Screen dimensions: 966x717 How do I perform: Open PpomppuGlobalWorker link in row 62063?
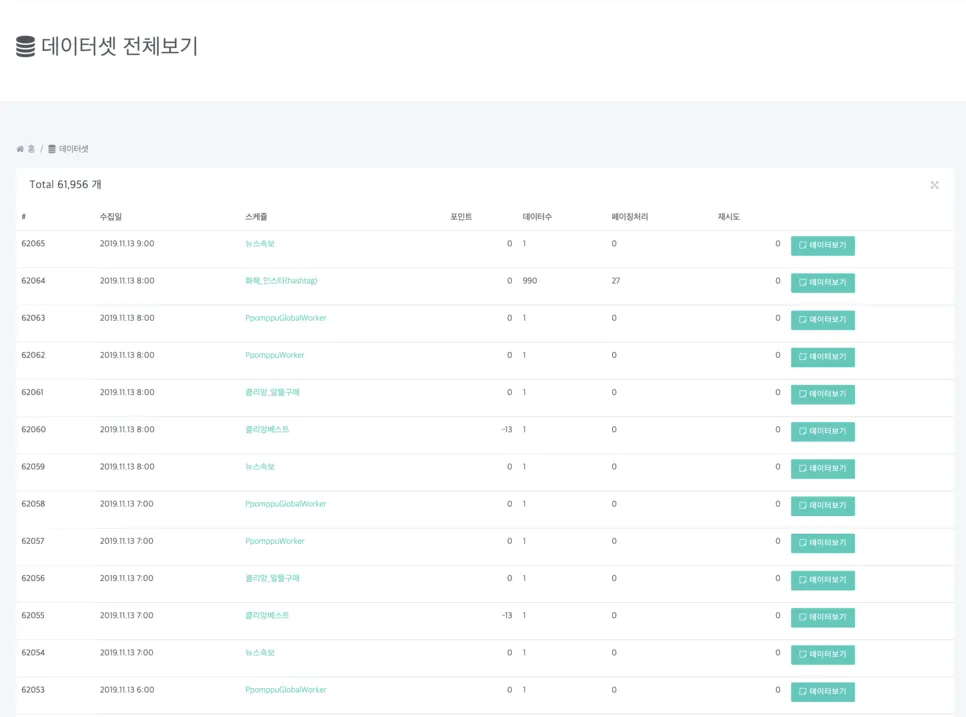tap(285, 318)
